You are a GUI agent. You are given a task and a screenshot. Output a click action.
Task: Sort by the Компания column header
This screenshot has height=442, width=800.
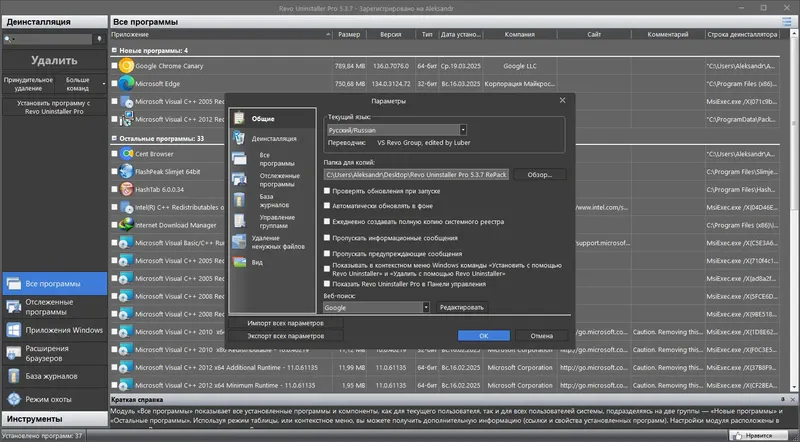(x=519, y=34)
